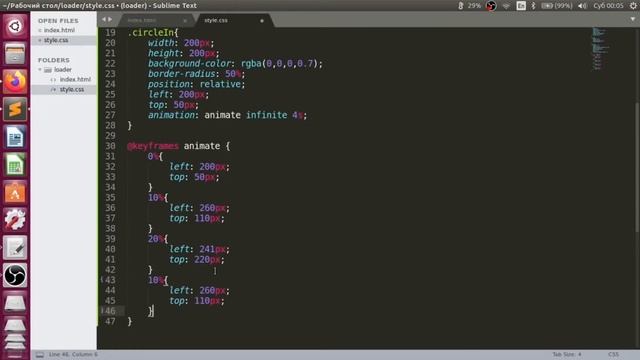640x360 pixels.
Task: Click Sublime Text dock icon
Action: click(15, 109)
